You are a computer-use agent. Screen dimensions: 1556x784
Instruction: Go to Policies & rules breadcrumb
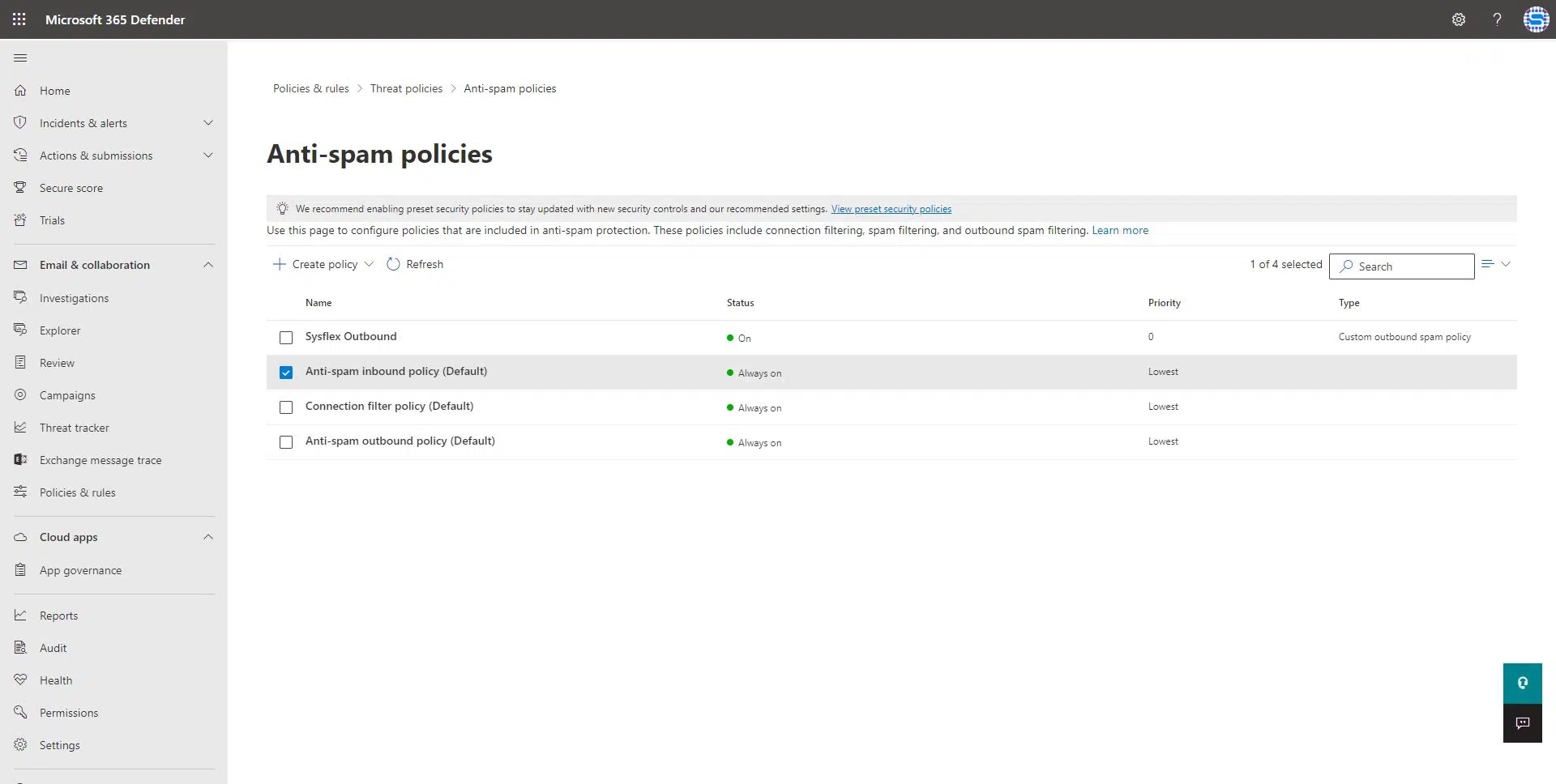pos(311,88)
